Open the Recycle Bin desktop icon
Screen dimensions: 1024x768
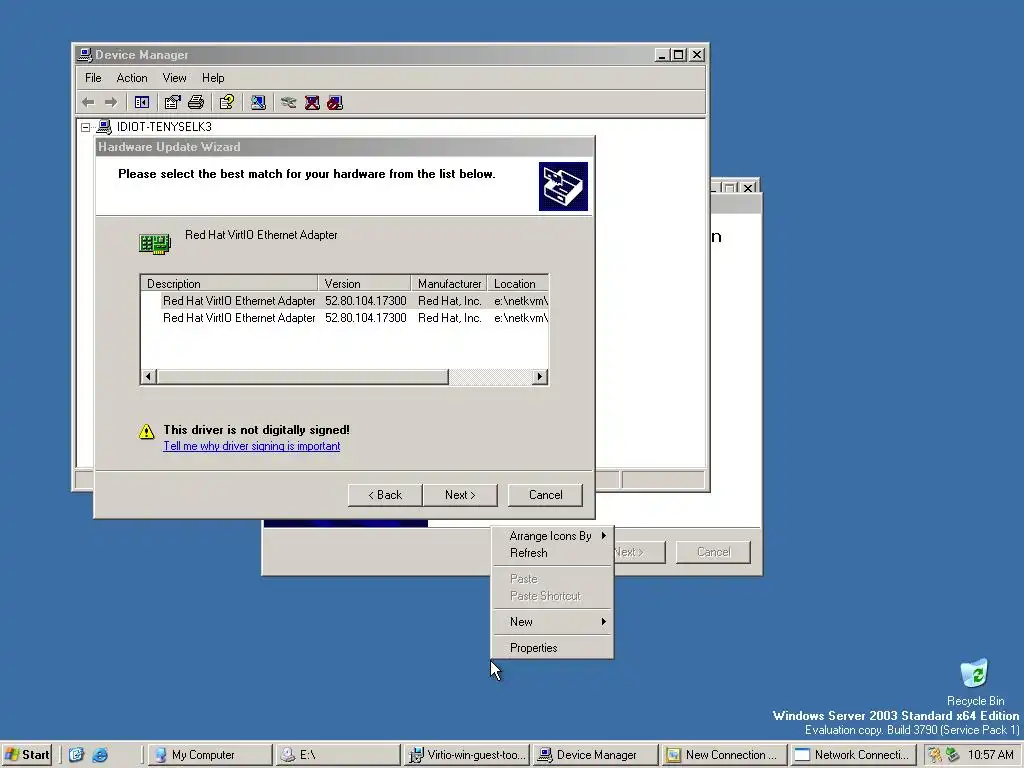(975, 682)
